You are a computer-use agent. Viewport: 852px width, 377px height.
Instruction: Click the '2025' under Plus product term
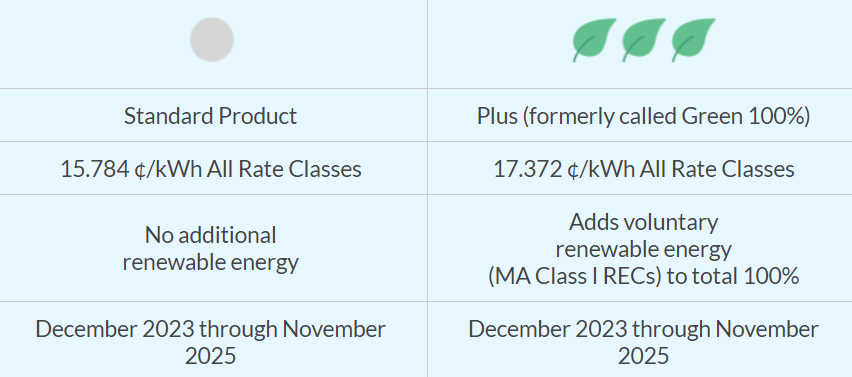tap(643, 356)
